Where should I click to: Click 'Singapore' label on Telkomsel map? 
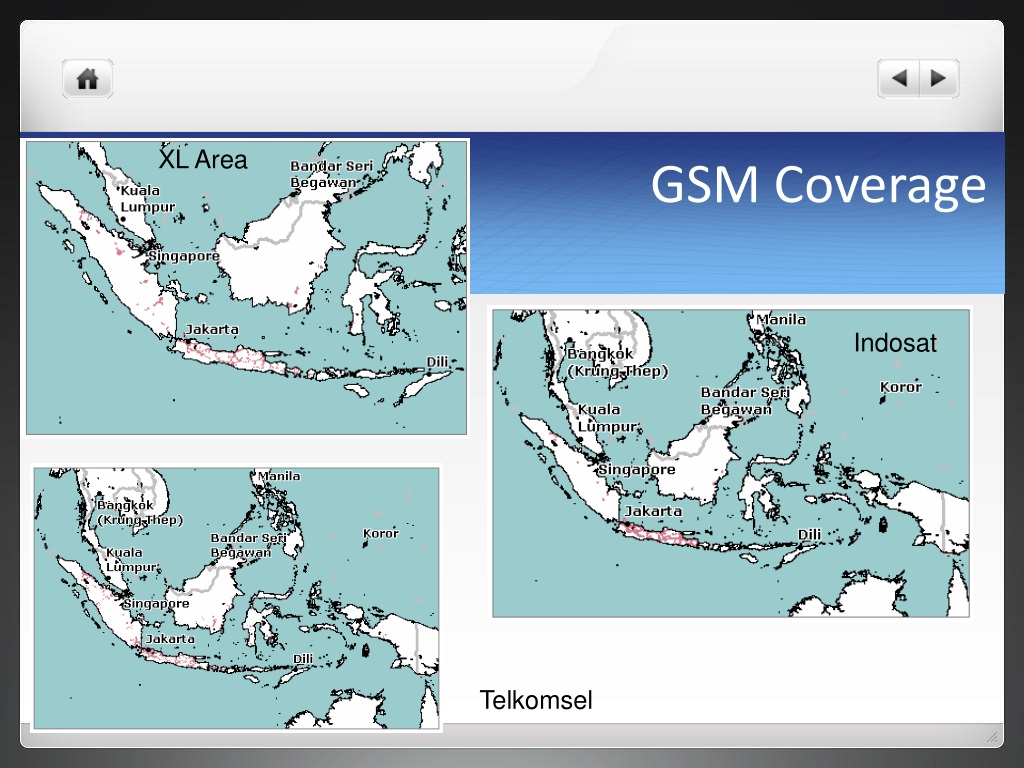(x=156, y=603)
